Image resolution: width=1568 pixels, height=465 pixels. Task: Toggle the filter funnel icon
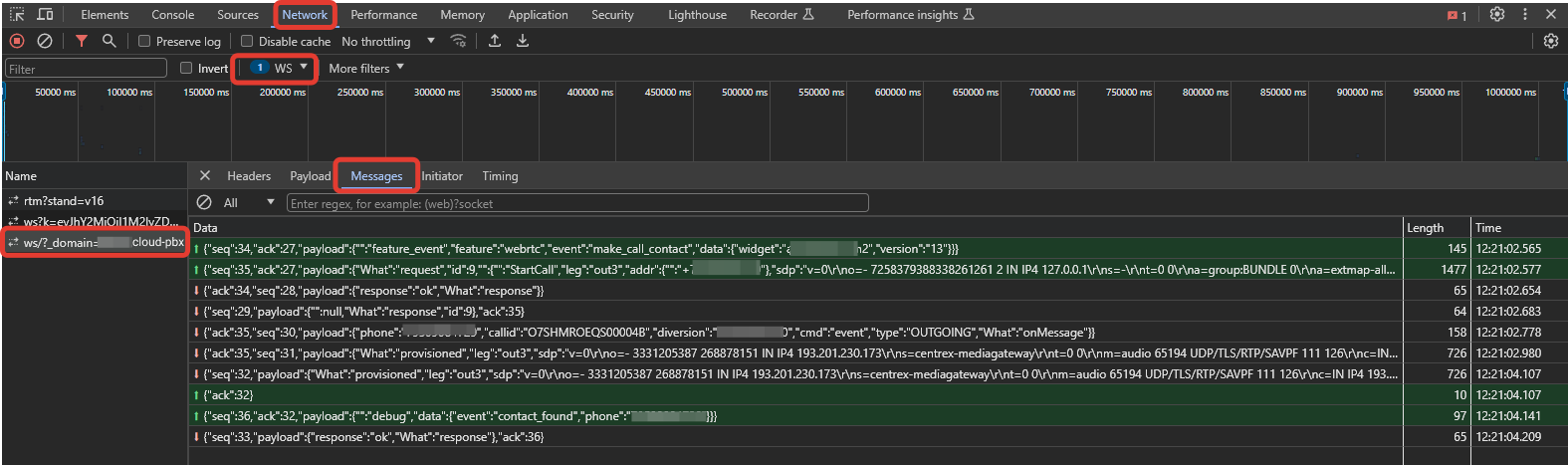point(82,41)
